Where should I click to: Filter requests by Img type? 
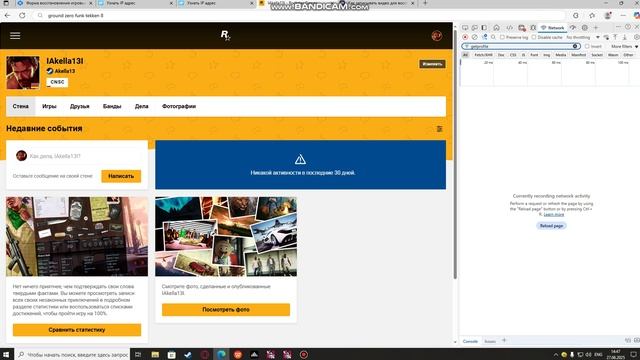547,55
